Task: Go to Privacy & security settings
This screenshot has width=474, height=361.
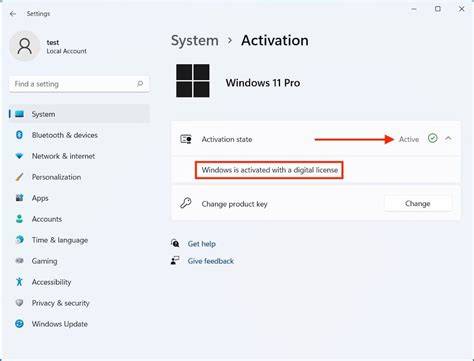Action: (61, 303)
